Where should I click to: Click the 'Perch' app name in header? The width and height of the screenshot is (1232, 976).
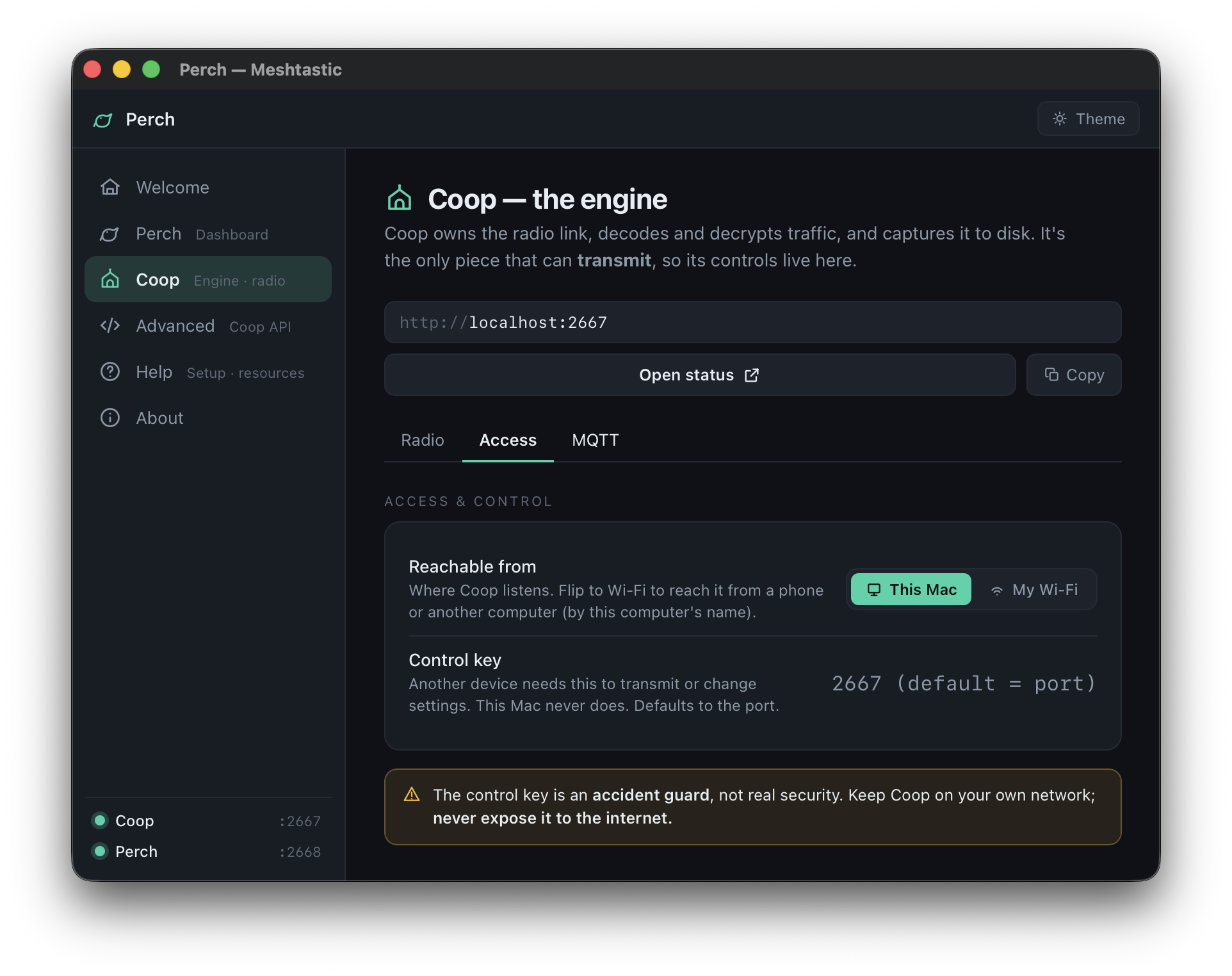(150, 120)
